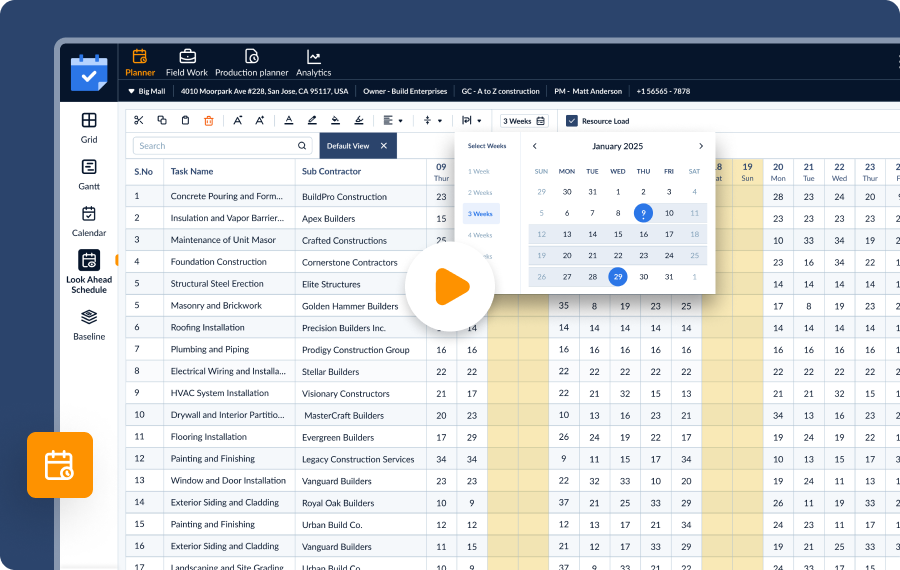Select January 29 in the date picker
Viewport: 900px width, 570px height.
coord(618,277)
